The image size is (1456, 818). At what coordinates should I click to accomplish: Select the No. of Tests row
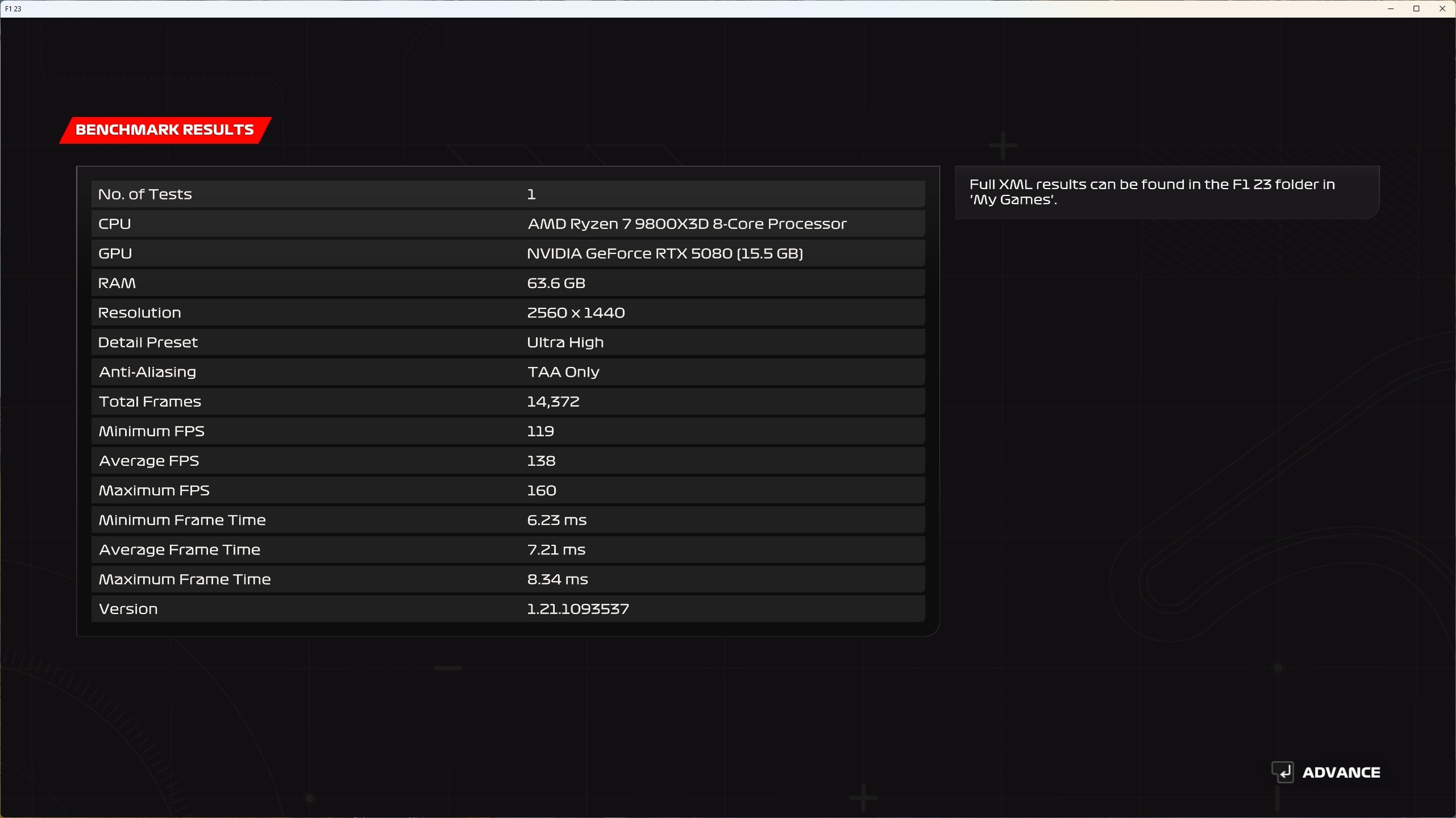507,194
